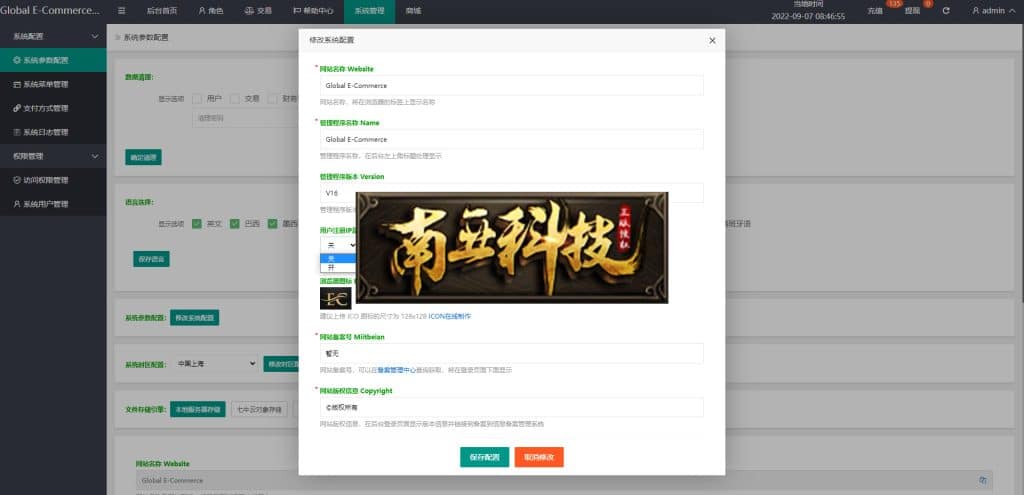Choose 开 option in open dropdown list
Viewport: 1024px width, 495px height.
tap(338, 267)
